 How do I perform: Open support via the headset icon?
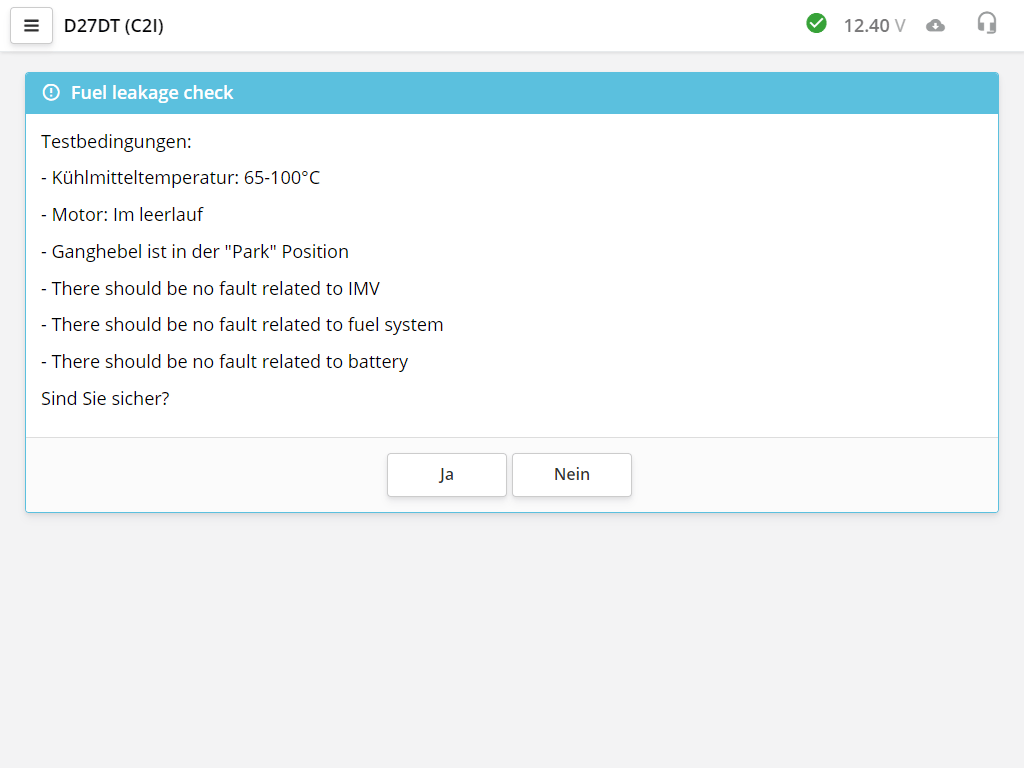click(x=987, y=24)
